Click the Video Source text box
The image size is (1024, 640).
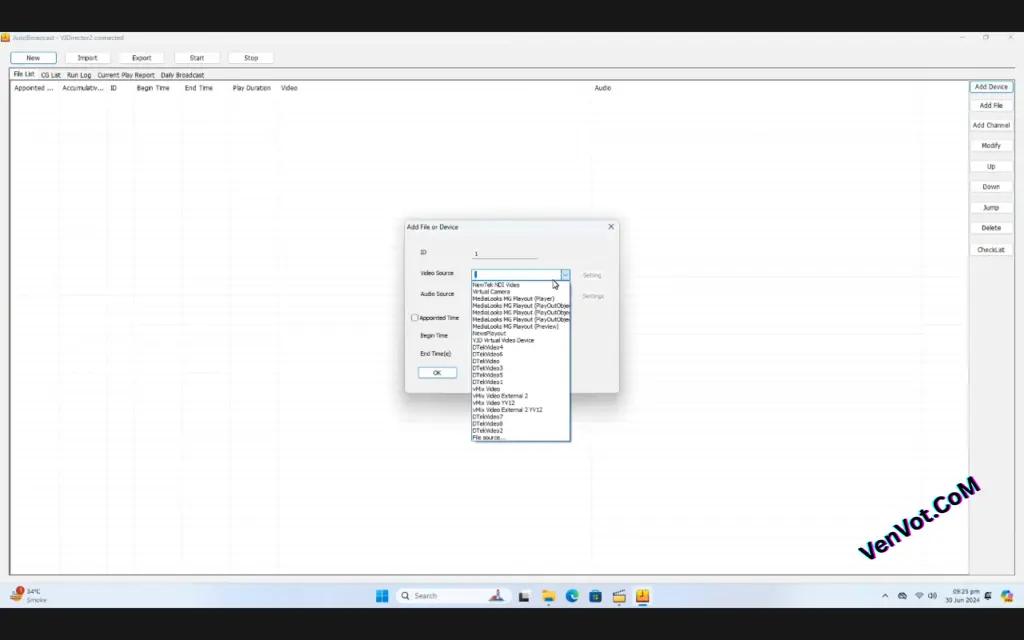[x=516, y=275]
